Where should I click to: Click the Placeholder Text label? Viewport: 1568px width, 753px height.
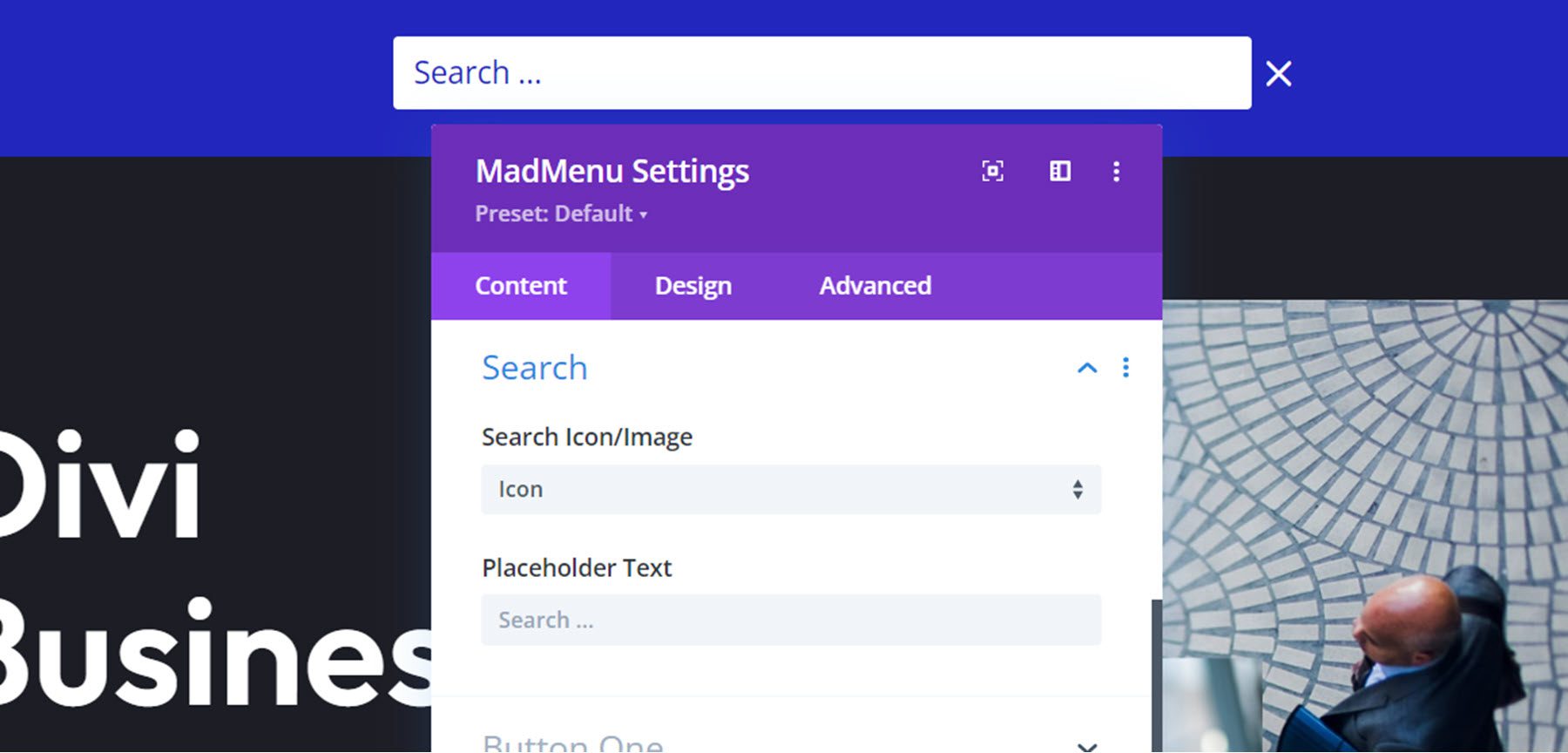tap(577, 567)
